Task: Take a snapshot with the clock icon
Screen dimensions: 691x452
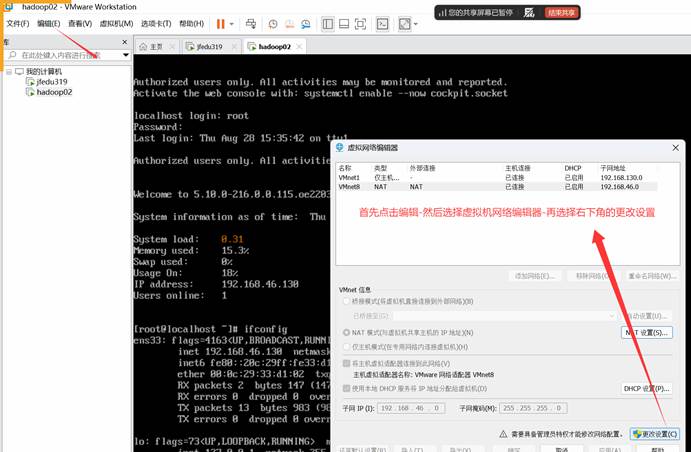Action: coord(273,24)
